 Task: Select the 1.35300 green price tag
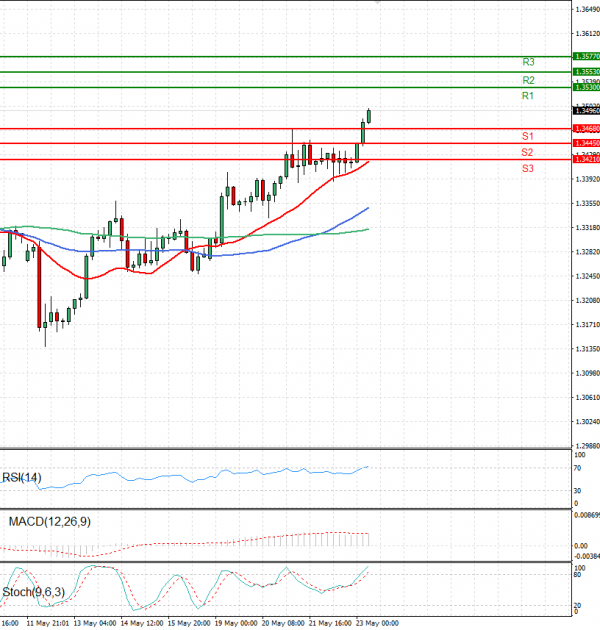click(586, 88)
